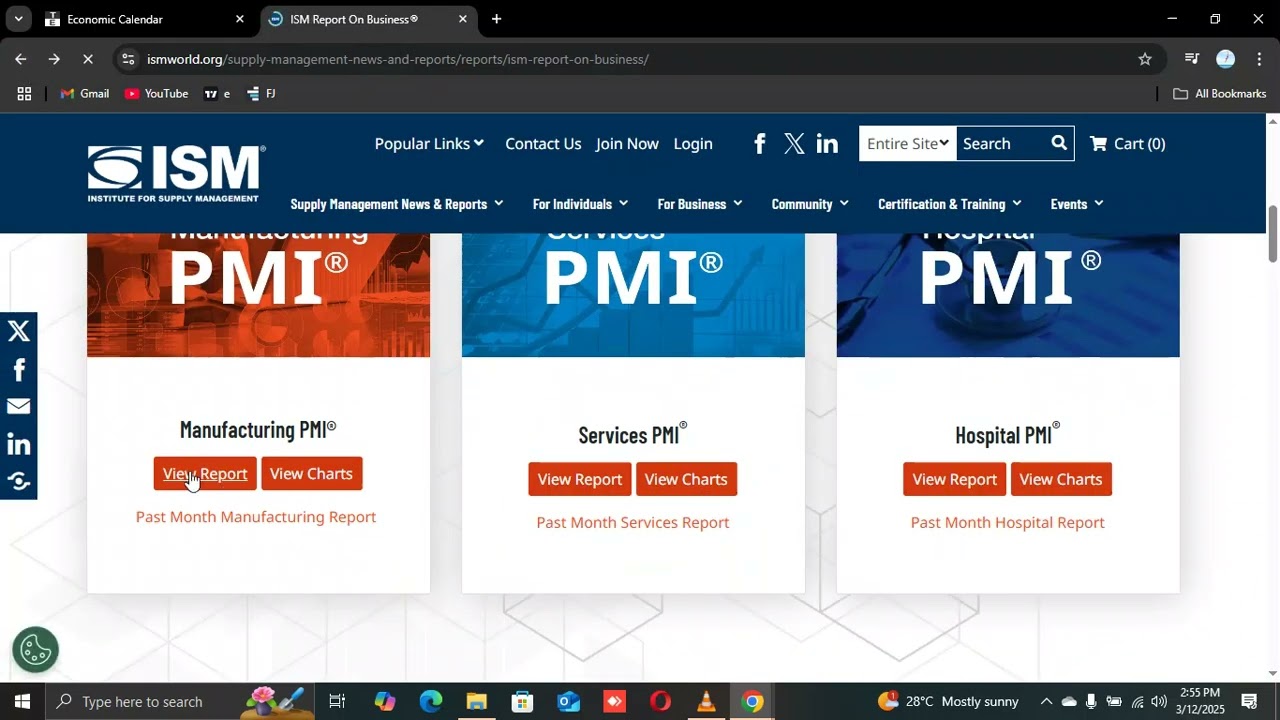Click Join Now link
This screenshot has height=720, width=1280.
[x=627, y=144]
